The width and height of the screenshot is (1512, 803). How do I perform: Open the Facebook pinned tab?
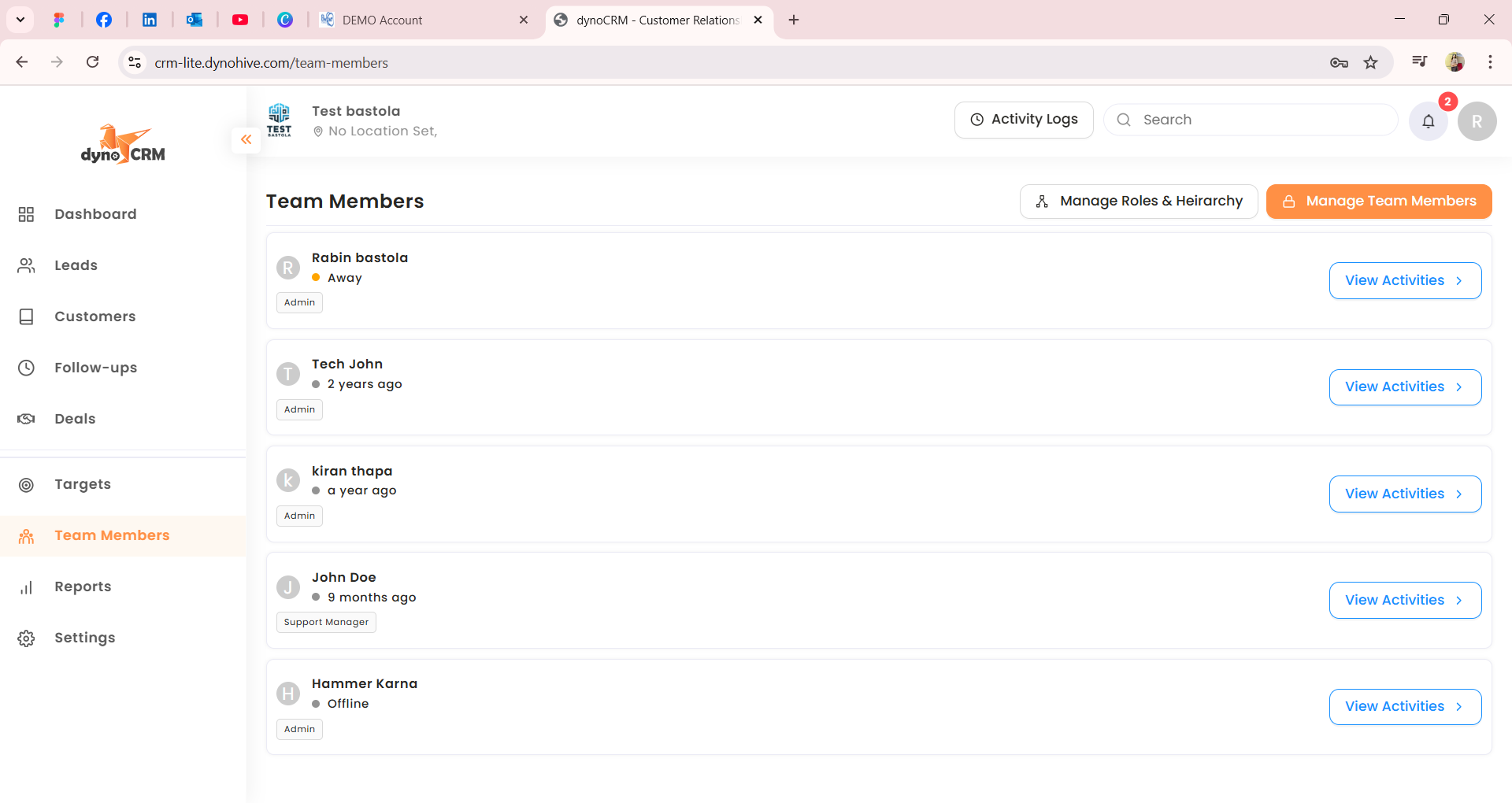[x=104, y=20]
